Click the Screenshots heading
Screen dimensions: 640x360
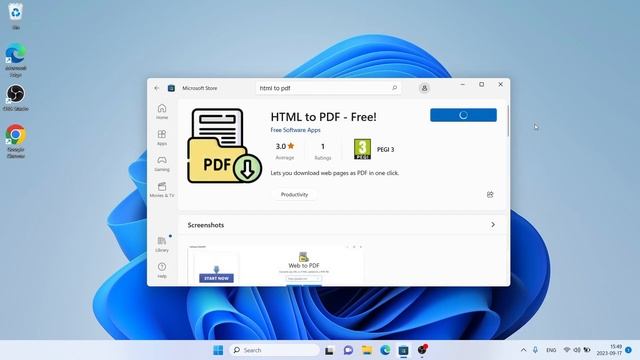206,225
